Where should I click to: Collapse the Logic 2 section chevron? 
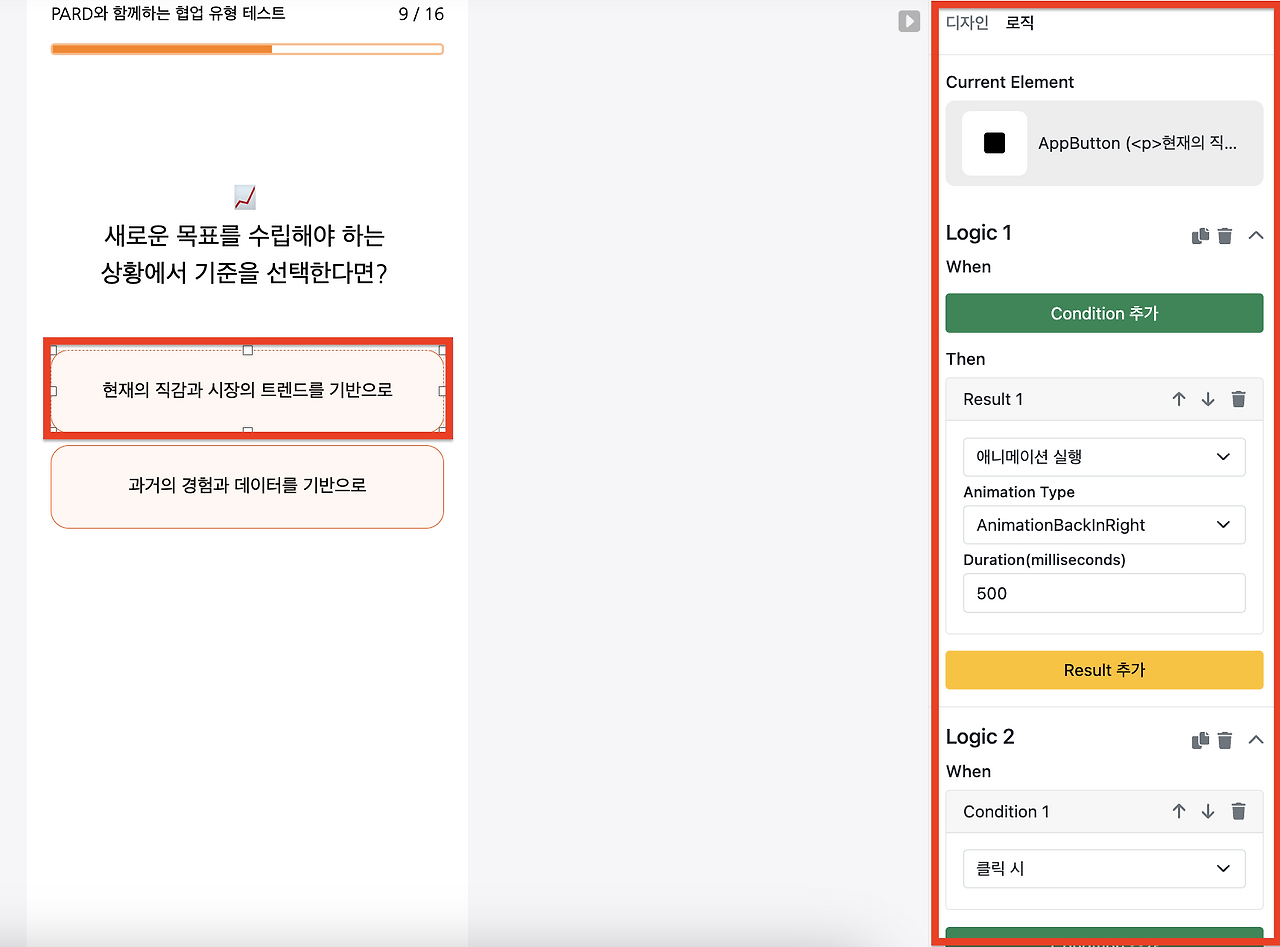(x=1255, y=739)
